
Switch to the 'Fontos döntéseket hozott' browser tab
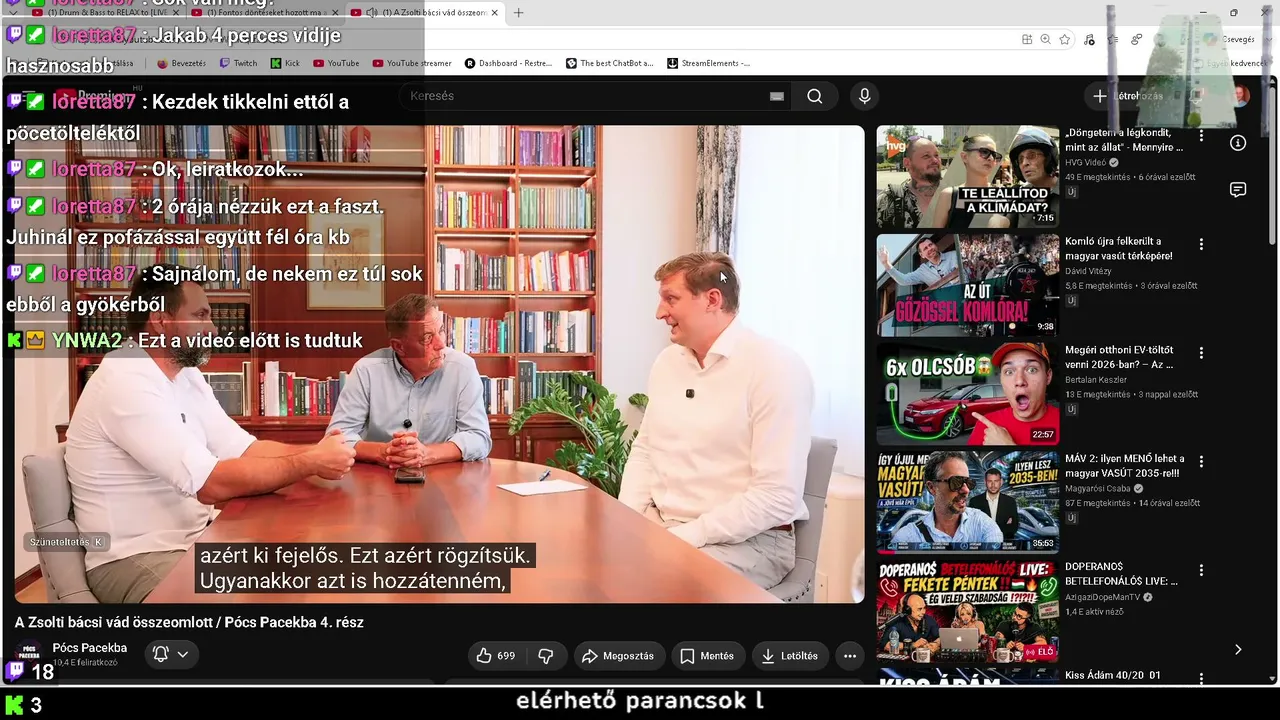263,13
